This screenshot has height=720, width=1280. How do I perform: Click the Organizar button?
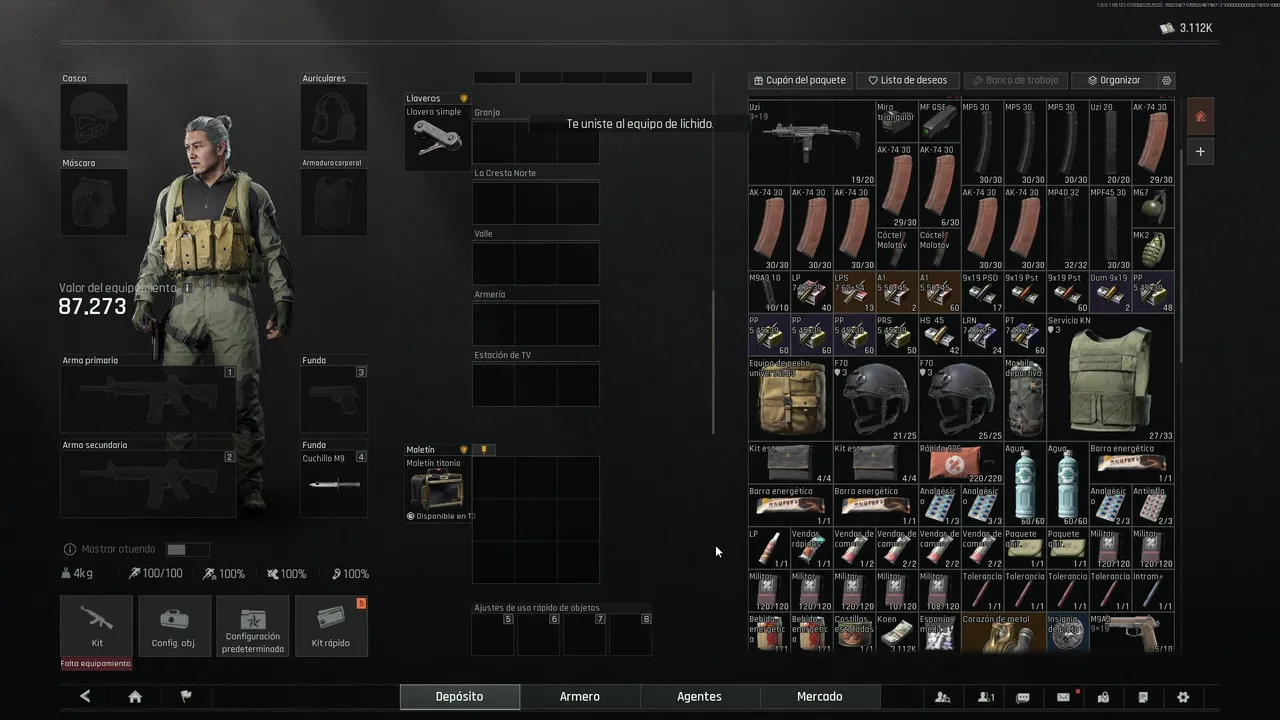tap(1113, 80)
